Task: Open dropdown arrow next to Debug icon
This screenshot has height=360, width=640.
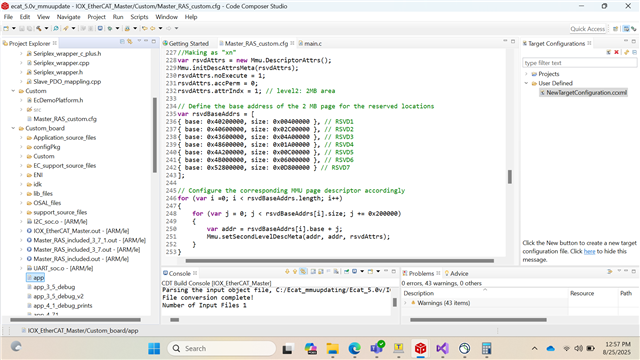Action: 118,28
